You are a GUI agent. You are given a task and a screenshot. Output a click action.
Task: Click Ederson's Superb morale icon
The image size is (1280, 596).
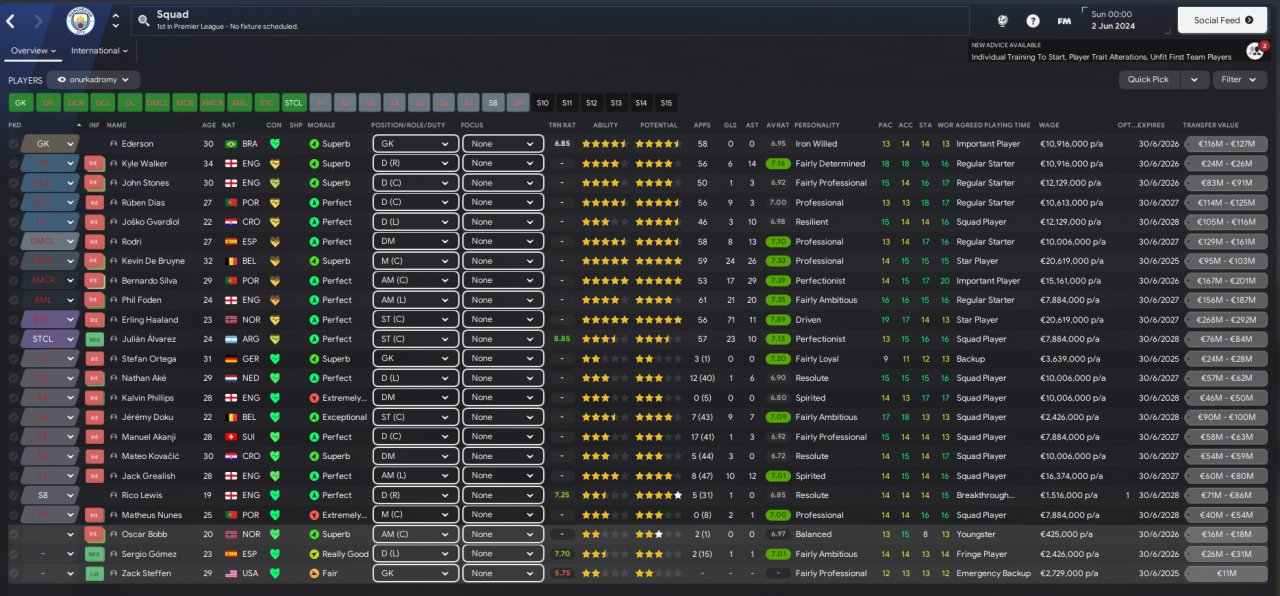click(x=314, y=144)
